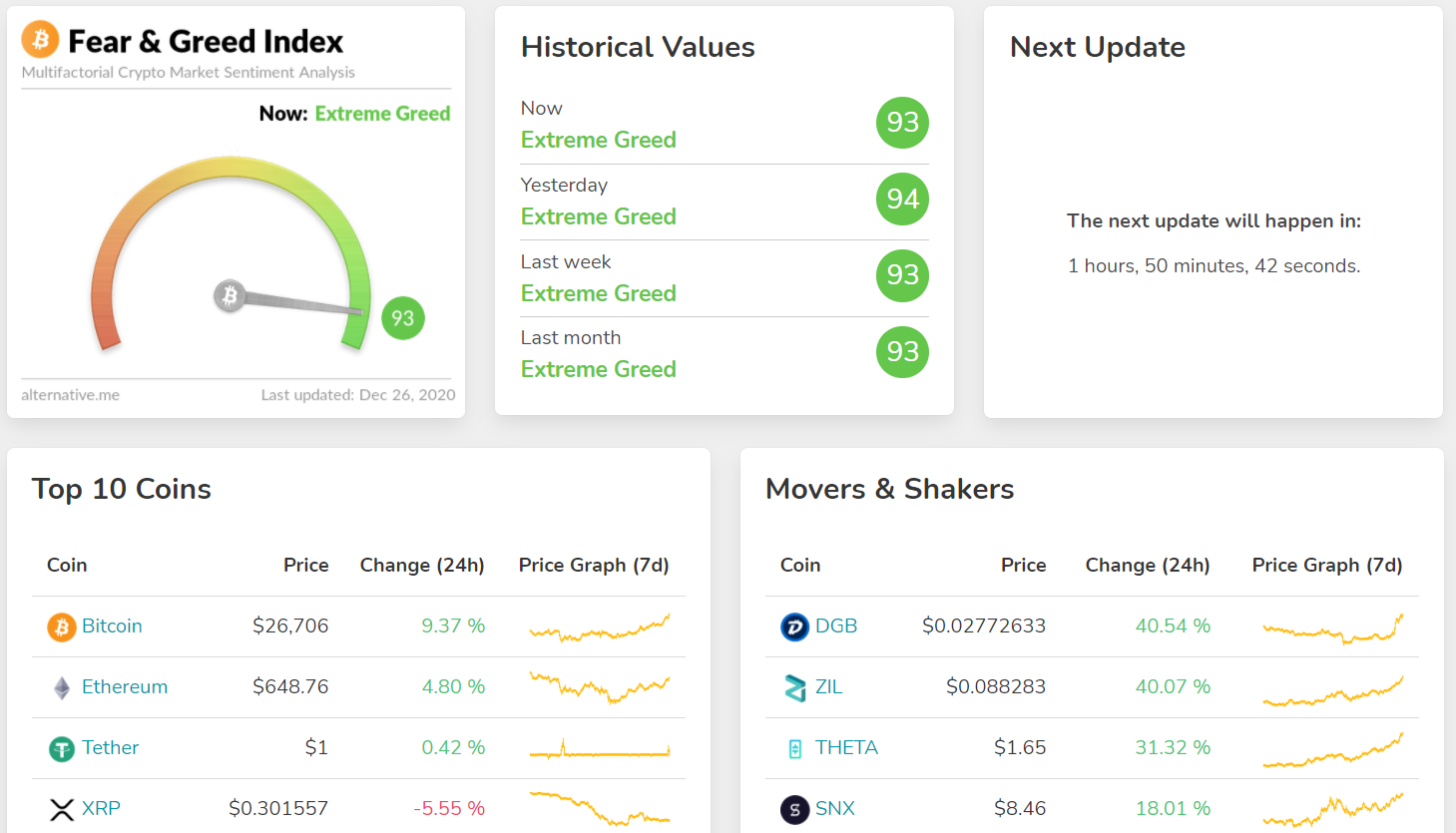Click 'Now: Extreme Greed' label above gauge
The height and width of the screenshot is (833, 1456).
pyautogui.click(x=354, y=114)
